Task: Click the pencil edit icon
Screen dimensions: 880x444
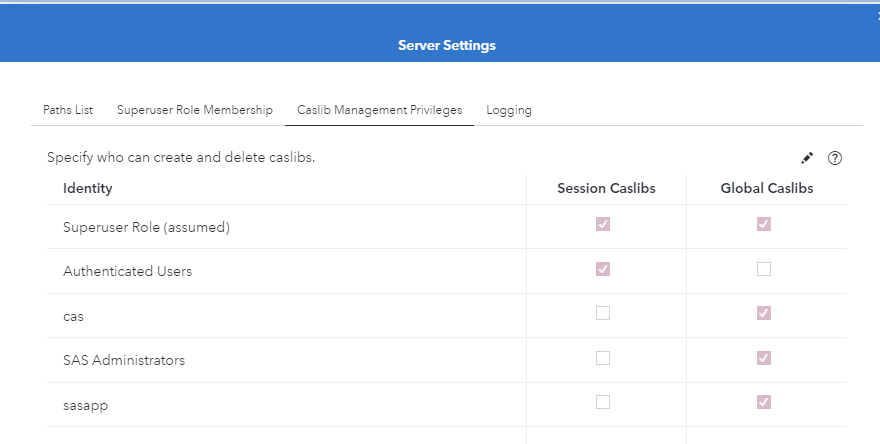Action: pyautogui.click(x=807, y=158)
